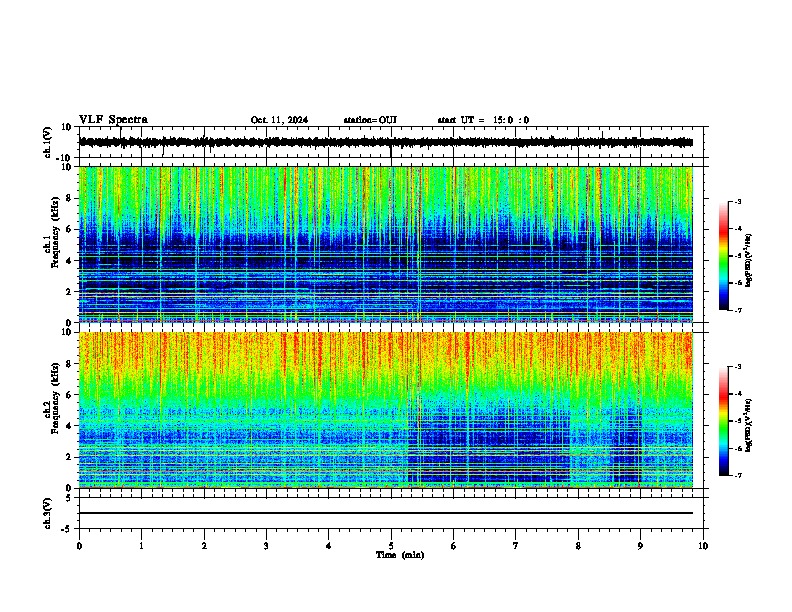Click the ch.2 color scale bar

pos(724,421)
